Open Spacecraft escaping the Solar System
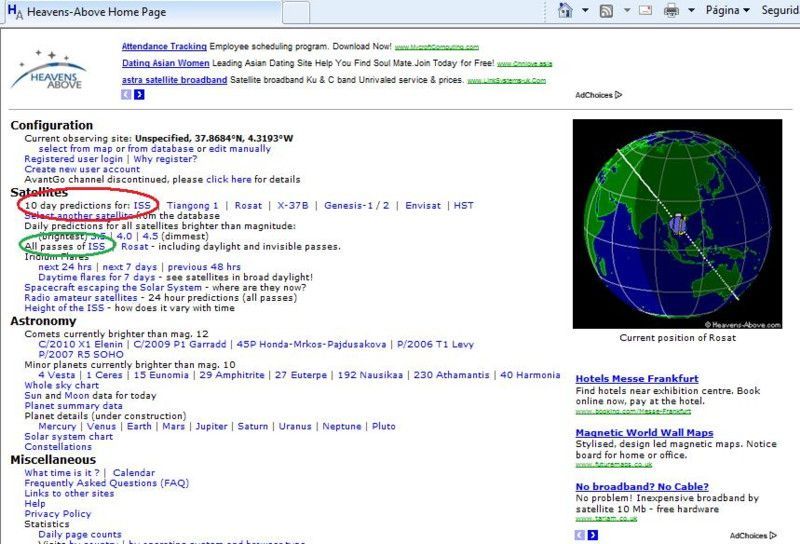This screenshot has height=544, width=800. 113,287
